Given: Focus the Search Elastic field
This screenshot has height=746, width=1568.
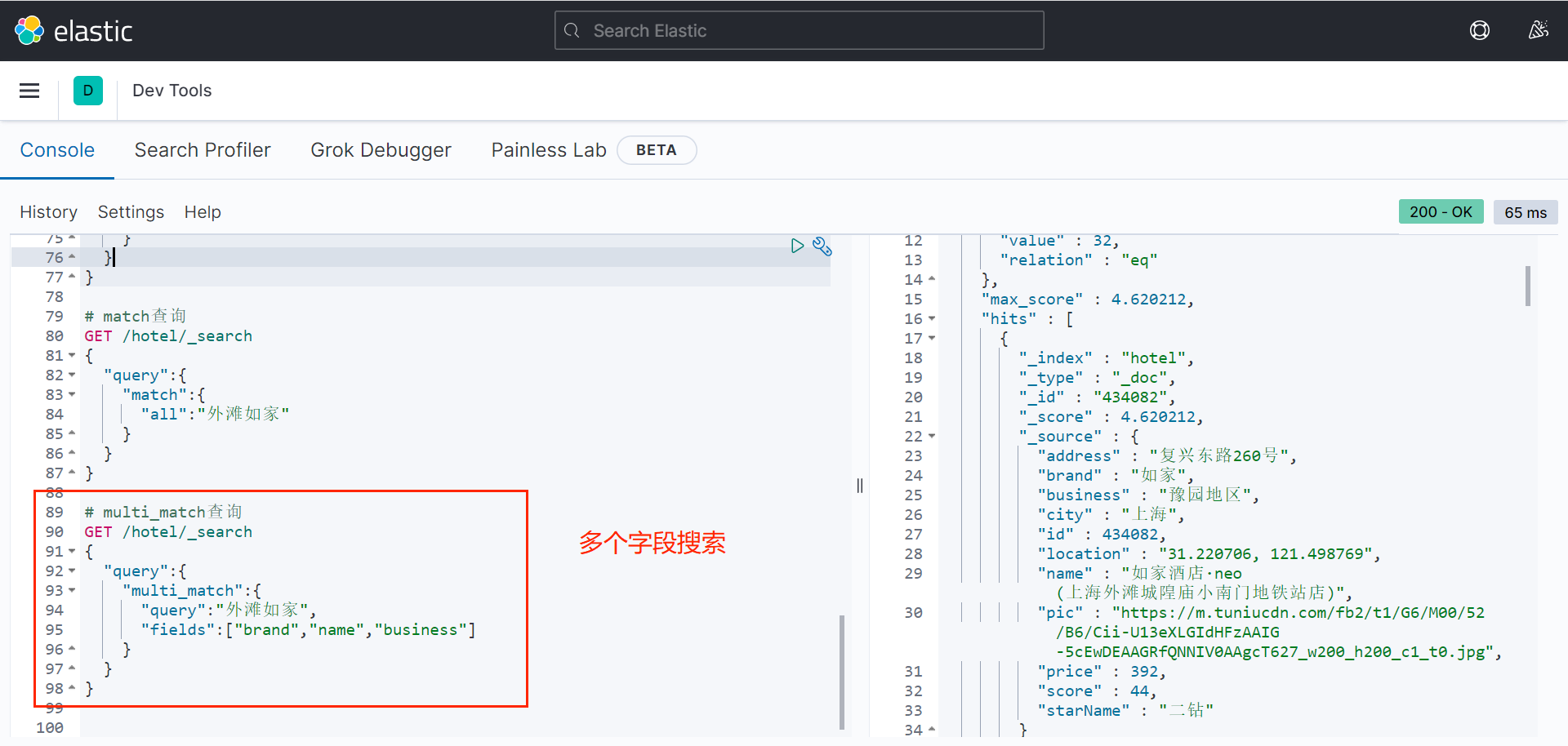Looking at the screenshot, I should tap(800, 30).
